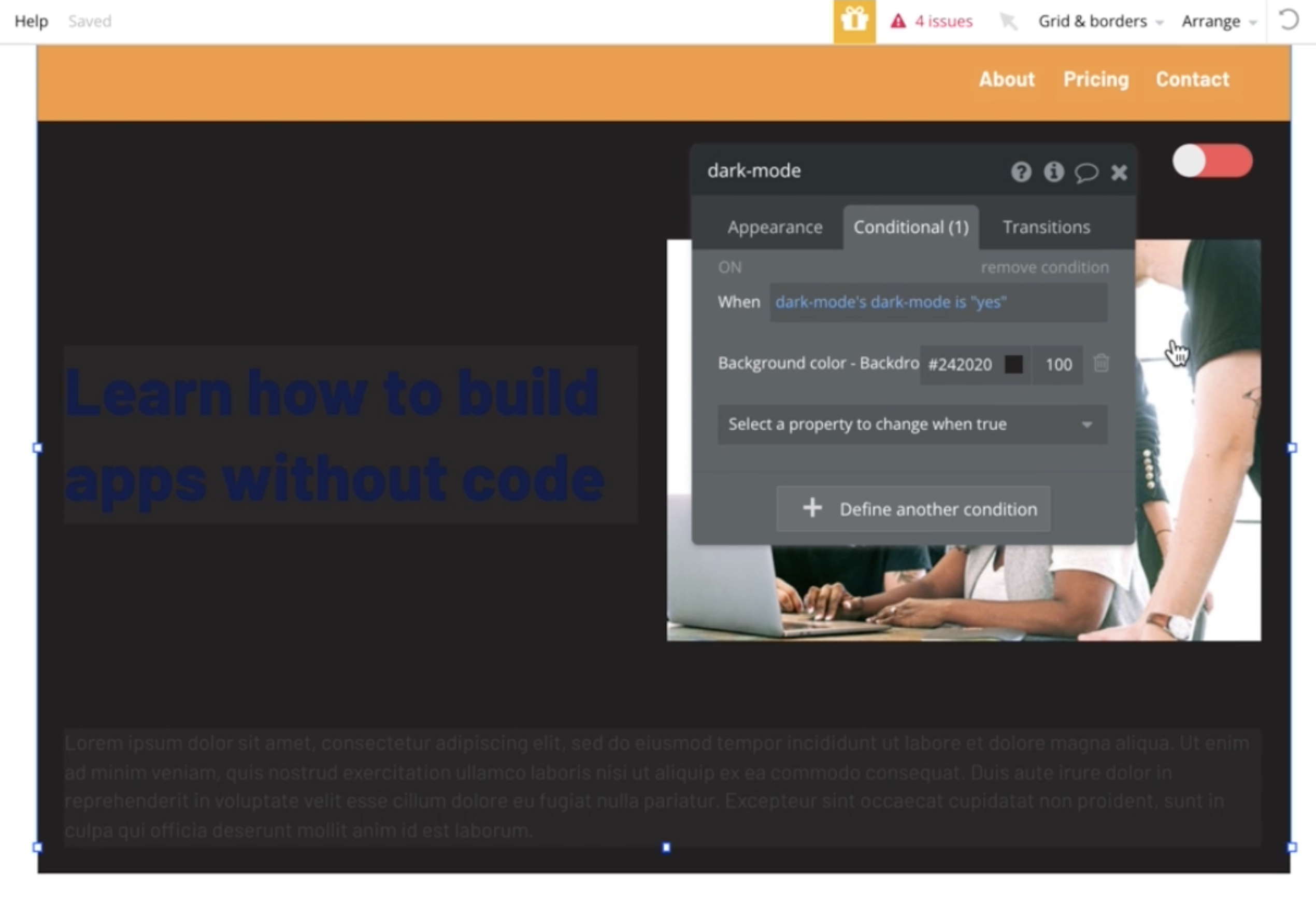1316x904 pixels.
Task: Click the When condition expression field
Action: click(x=938, y=303)
